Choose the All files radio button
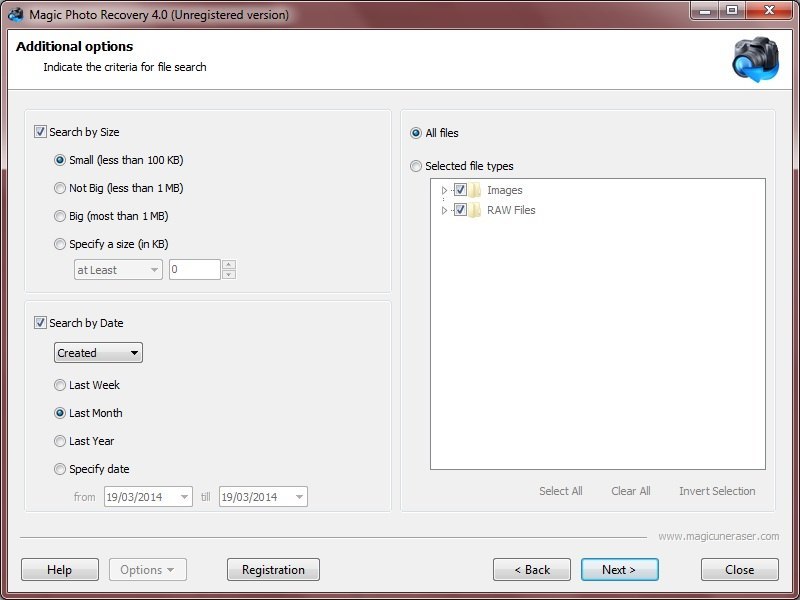800x600 pixels. pyautogui.click(x=416, y=133)
